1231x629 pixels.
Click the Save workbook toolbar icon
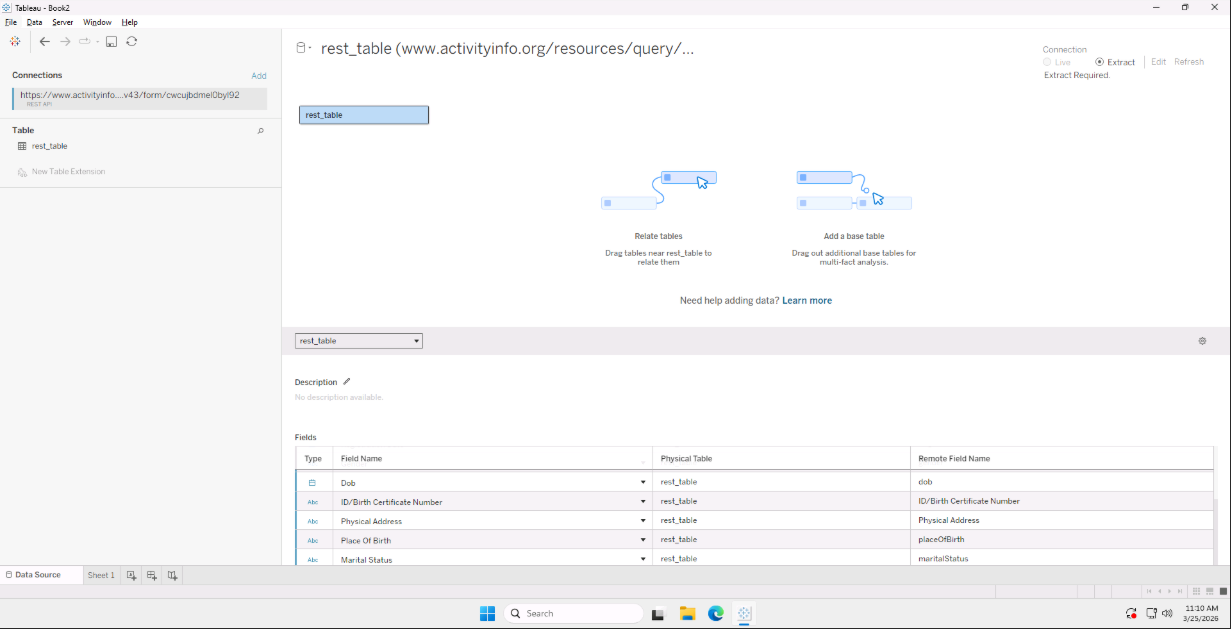(112, 41)
